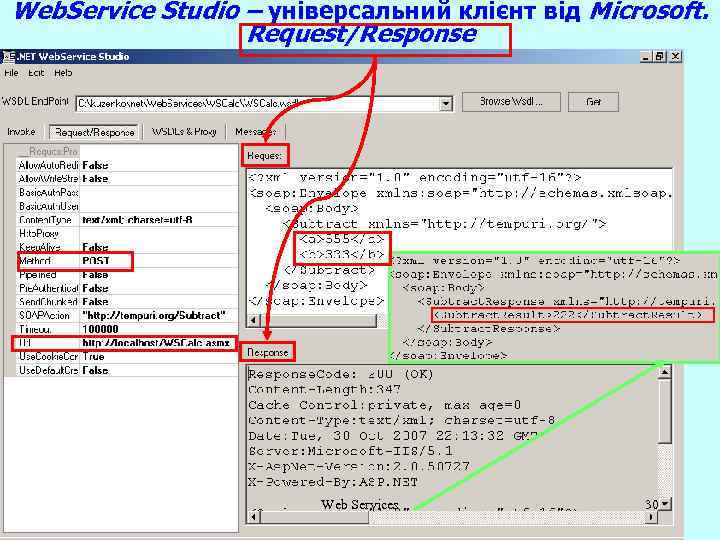Close the WebService Studio window

(x=675, y=57)
